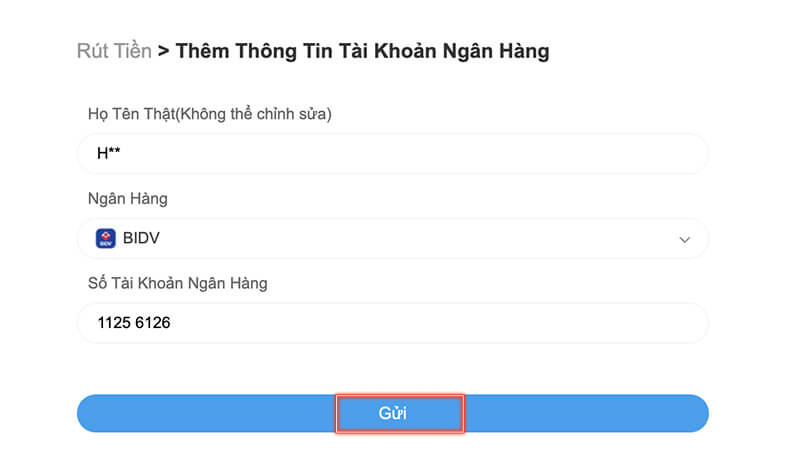This screenshot has width=800, height=460.
Task: Go back to Rút Tiền breadcrumb
Action: coord(114,51)
